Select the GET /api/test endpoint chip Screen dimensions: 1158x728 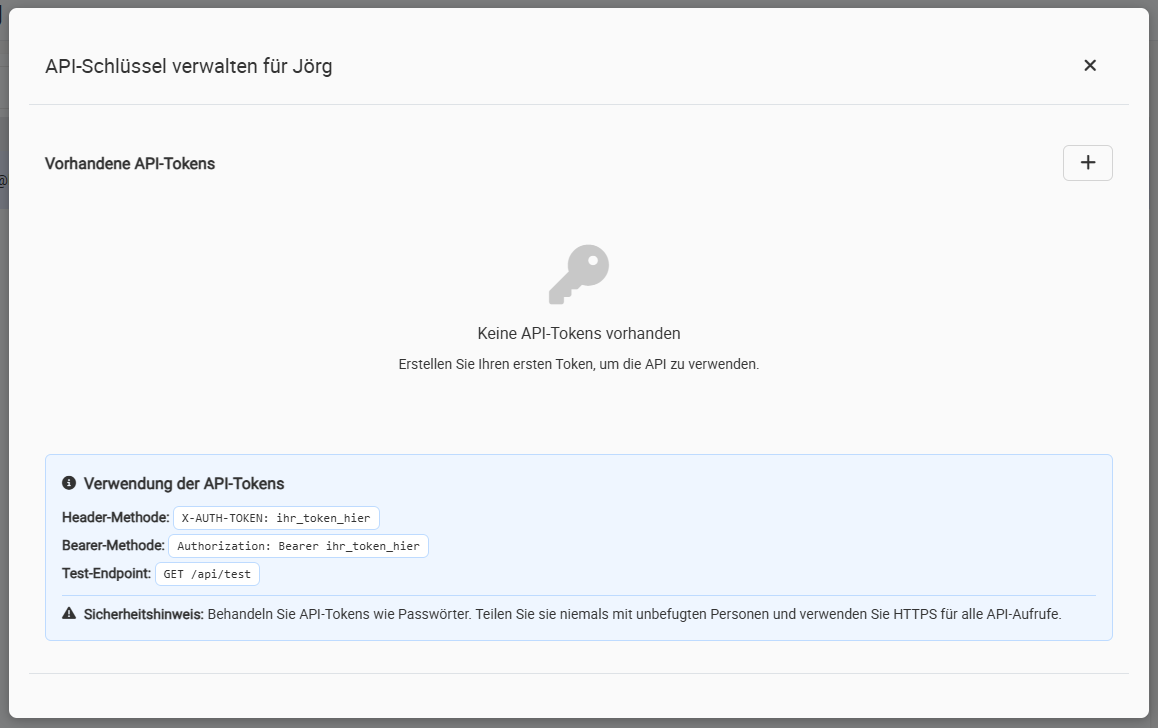pyautogui.click(x=207, y=574)
